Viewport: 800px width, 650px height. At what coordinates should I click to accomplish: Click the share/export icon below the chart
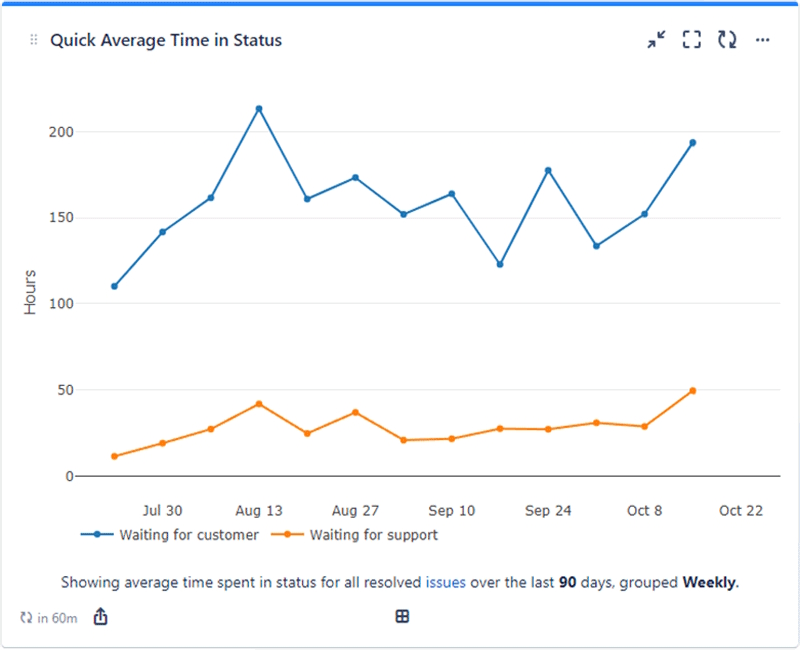click(x=100, y=617)
